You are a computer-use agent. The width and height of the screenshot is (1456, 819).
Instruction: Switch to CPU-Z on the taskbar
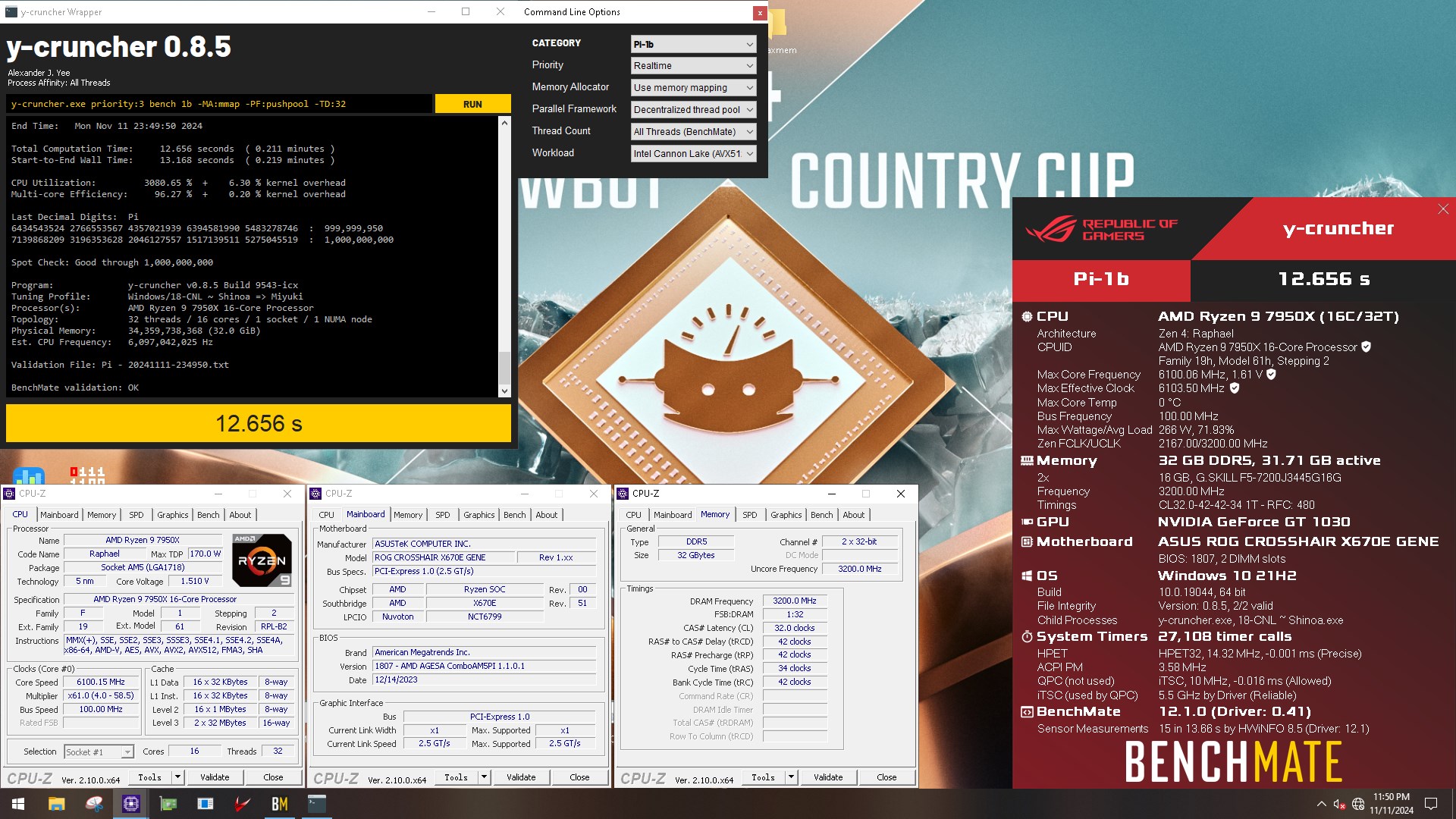coord(131,804)
